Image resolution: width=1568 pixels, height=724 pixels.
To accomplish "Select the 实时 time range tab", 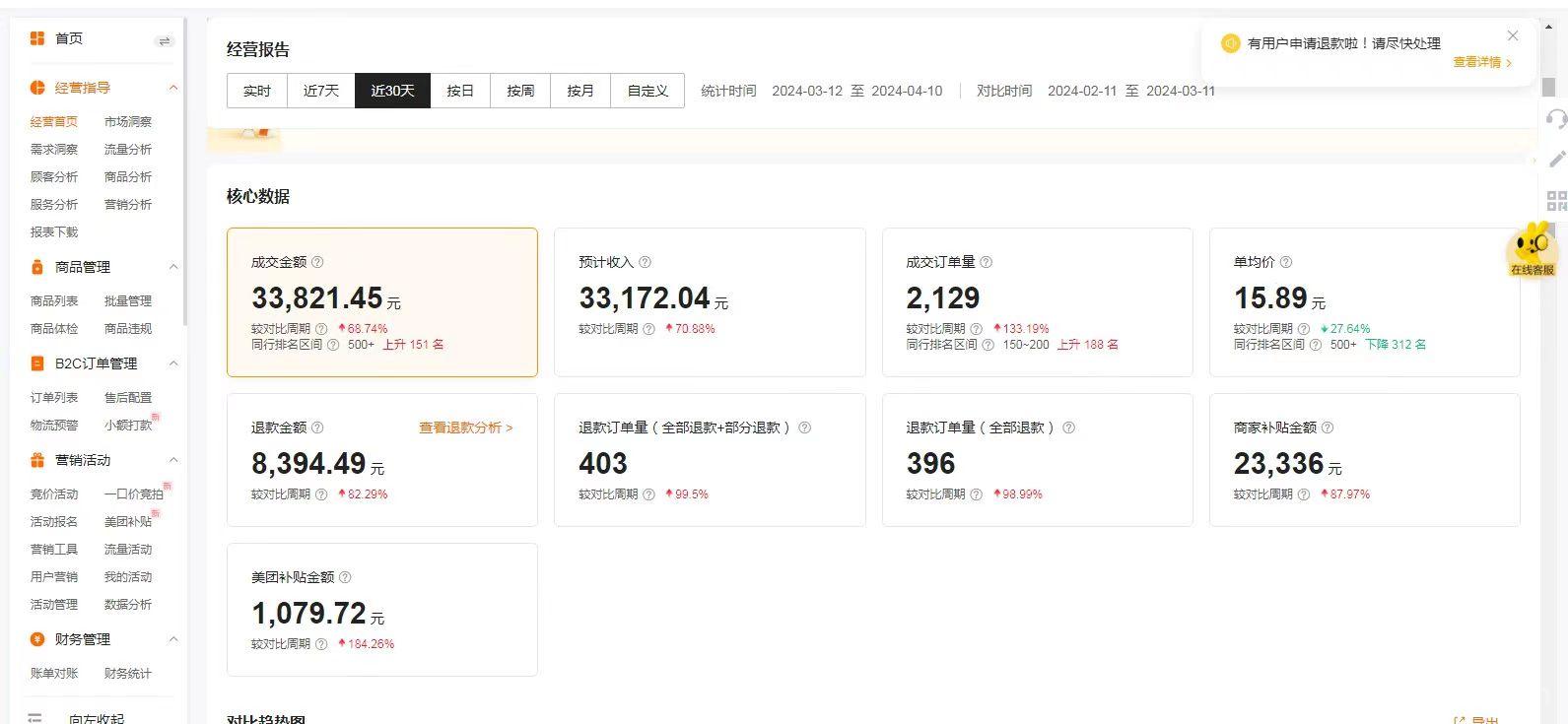I will [x=257, y=91].
